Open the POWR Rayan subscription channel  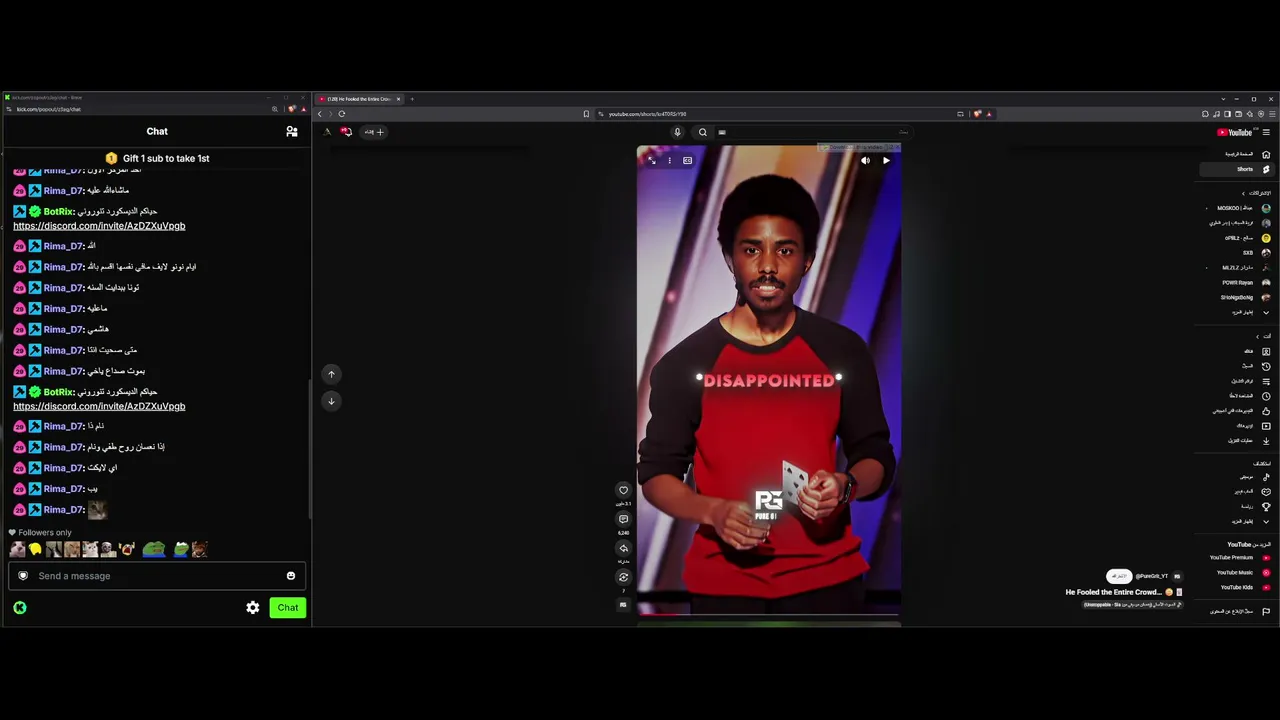click(1236, 283)
